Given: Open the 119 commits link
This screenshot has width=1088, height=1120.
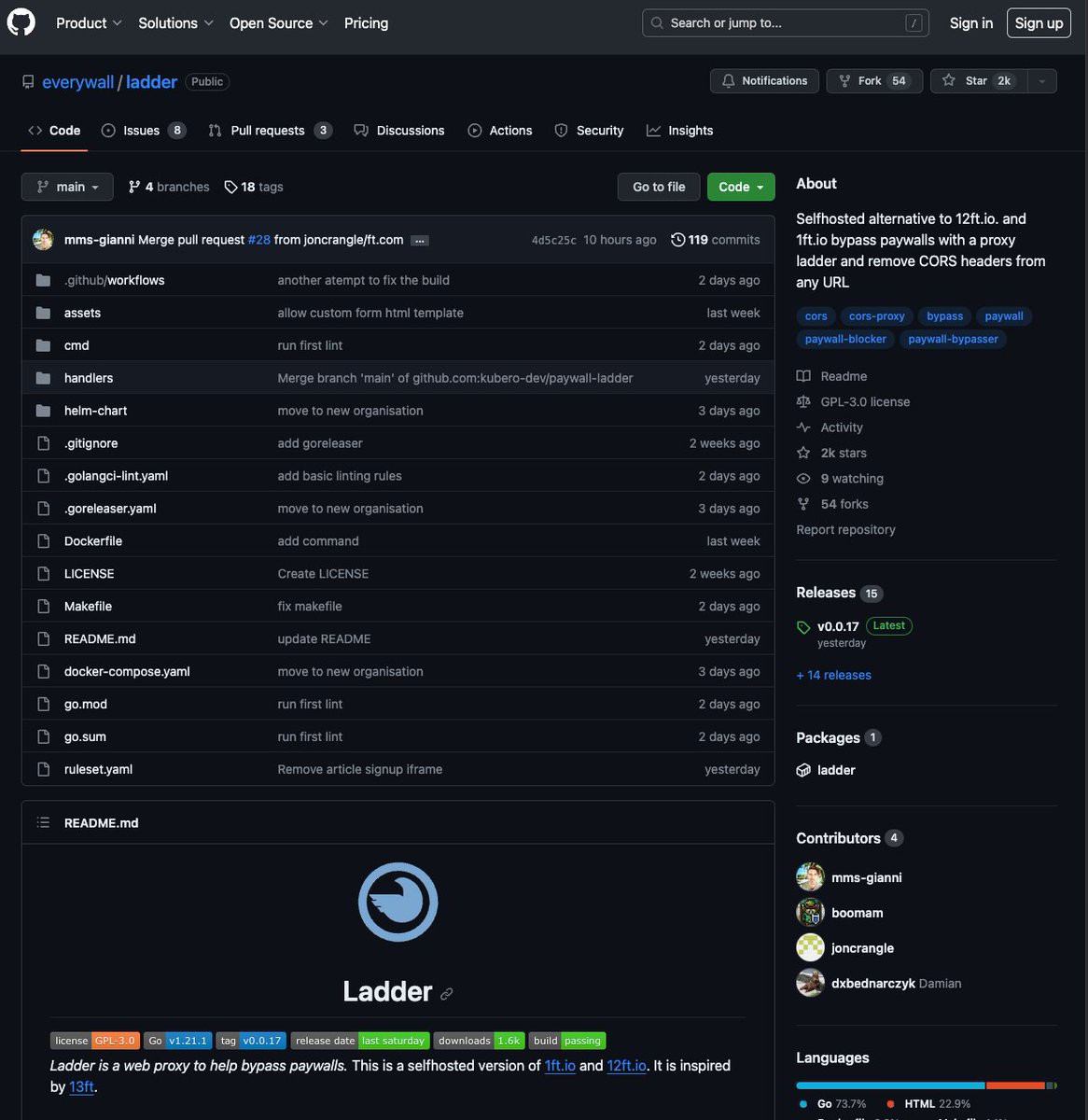Looking at the screenshot, I should click(x=716, y=240).
